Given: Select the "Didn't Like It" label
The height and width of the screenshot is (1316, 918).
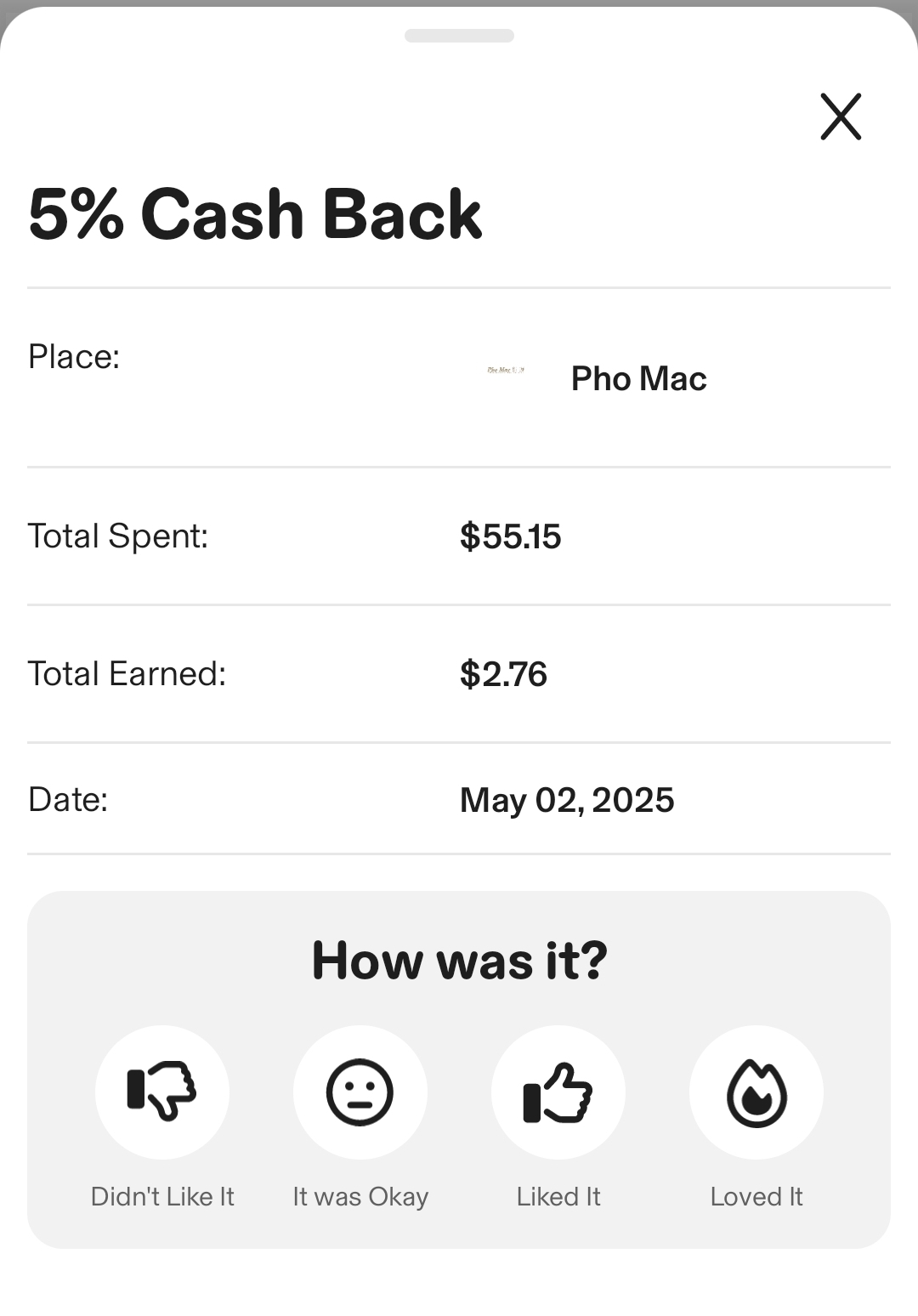Looking at the screenshot, I should click(162, 1196).
